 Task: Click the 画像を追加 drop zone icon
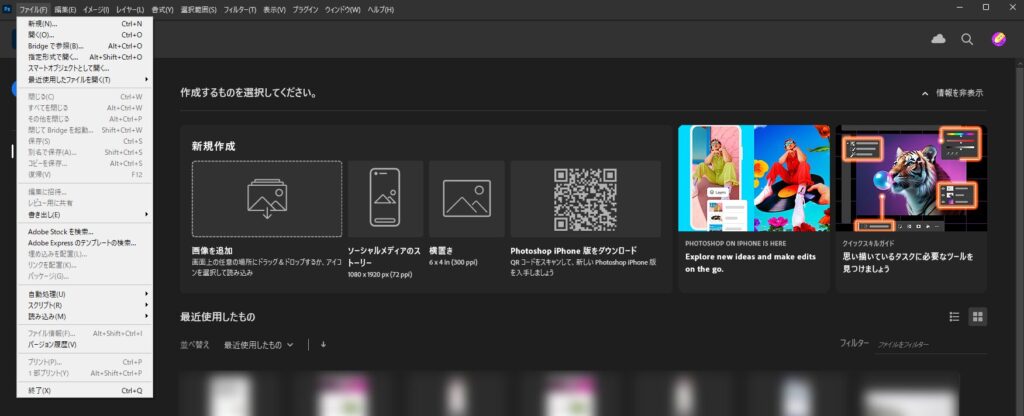click(x=266, y=199)
